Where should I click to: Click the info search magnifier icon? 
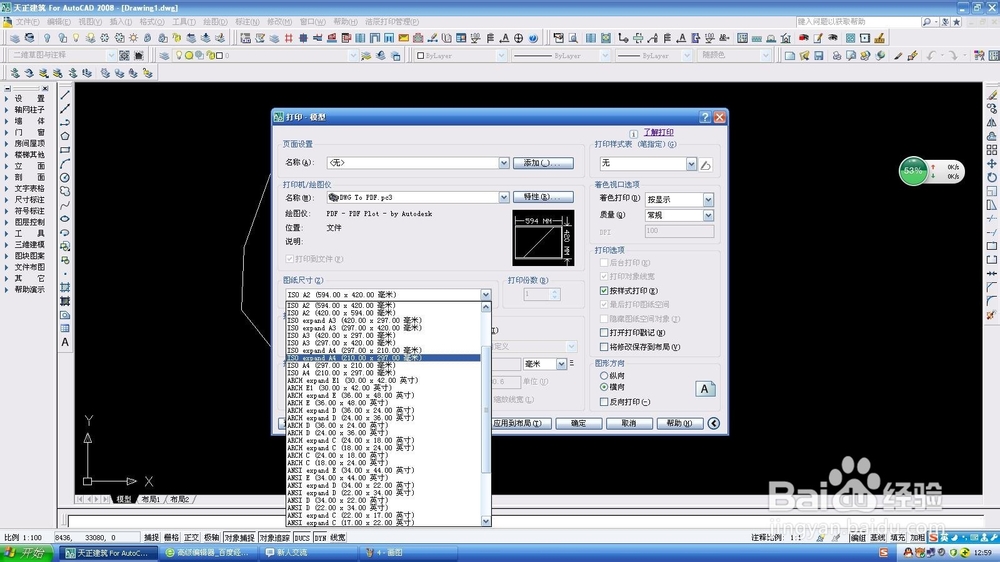[927, 22]
